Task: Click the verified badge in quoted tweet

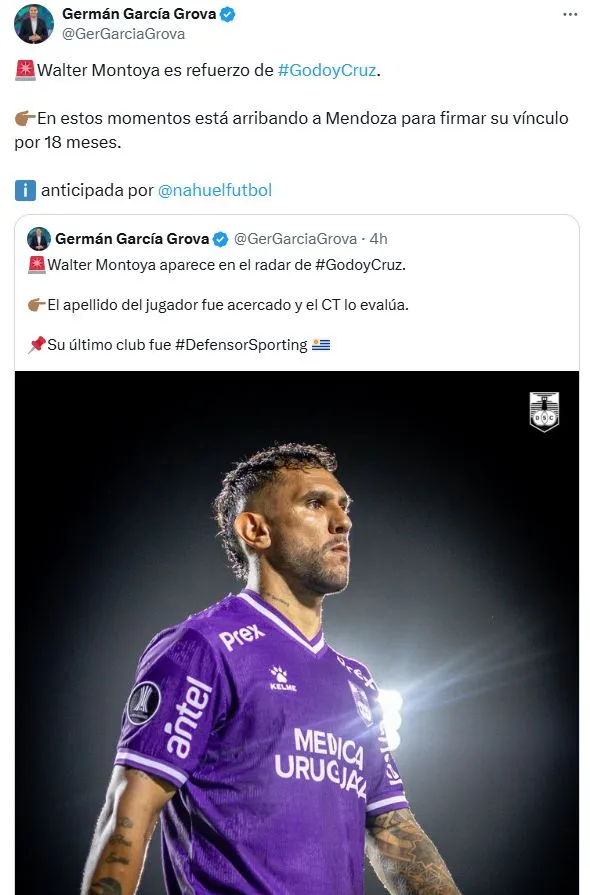Action: click(x=221, y=239)
